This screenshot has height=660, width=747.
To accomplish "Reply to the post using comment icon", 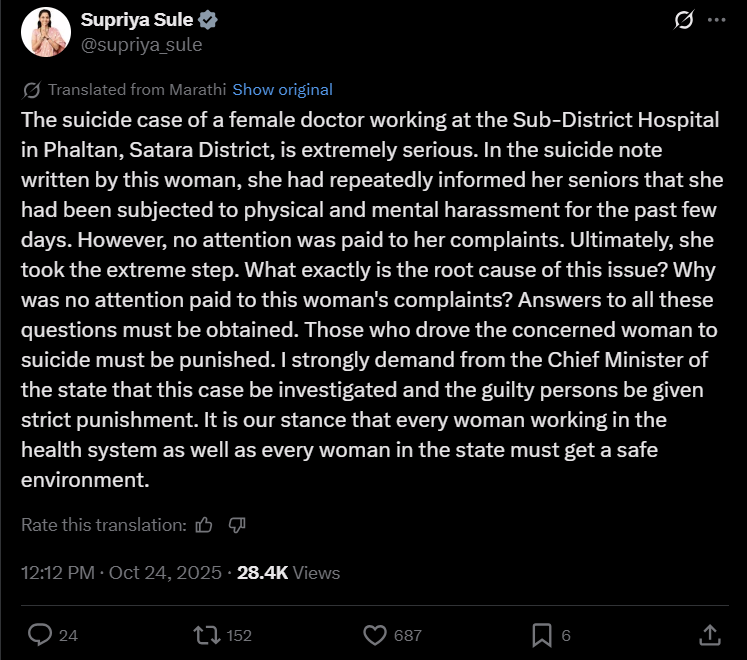I will [x=40, y=635].
